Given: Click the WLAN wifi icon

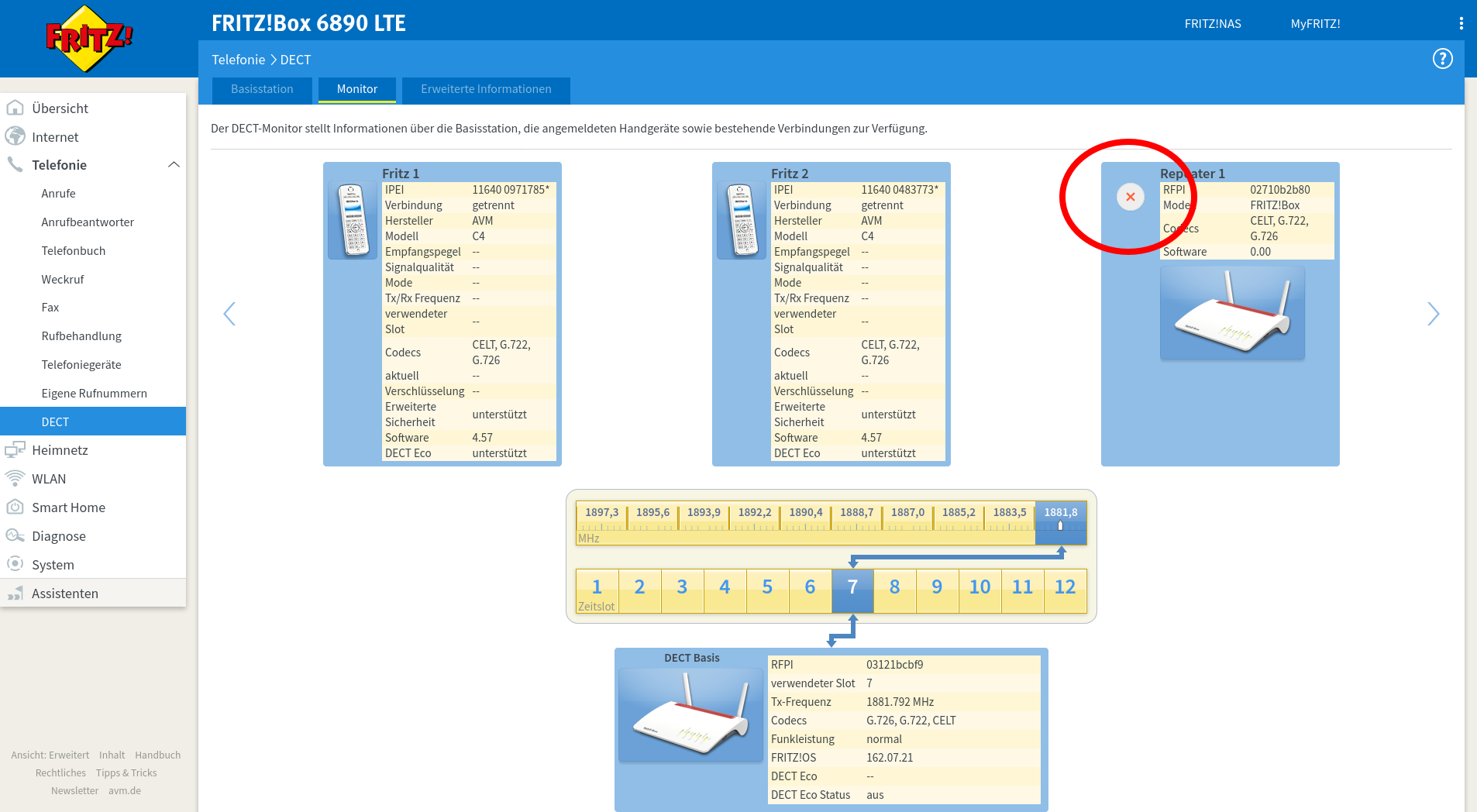Looking at the screenshot, I should (x=15, y=478).
